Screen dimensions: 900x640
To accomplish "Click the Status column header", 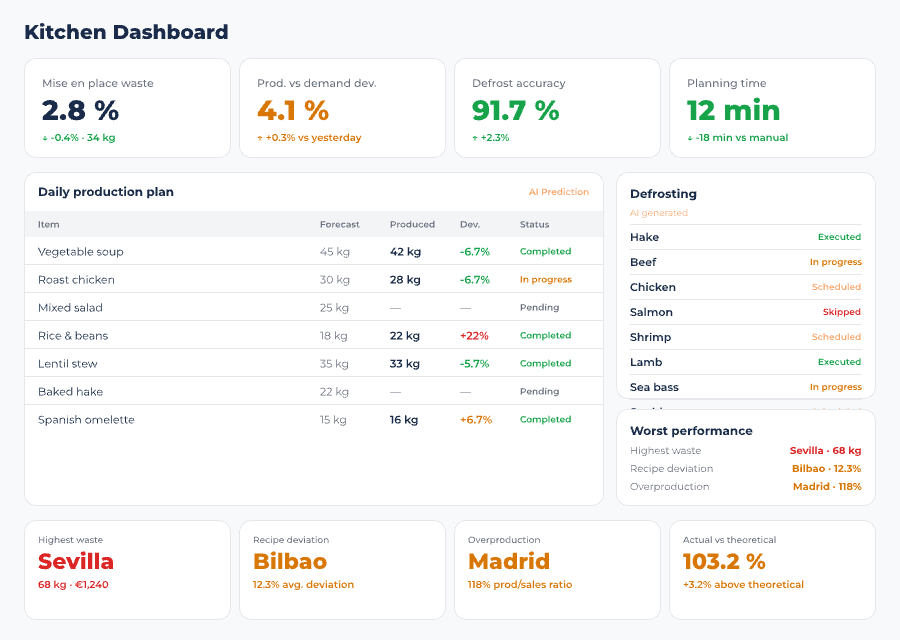I will [534, 225].
